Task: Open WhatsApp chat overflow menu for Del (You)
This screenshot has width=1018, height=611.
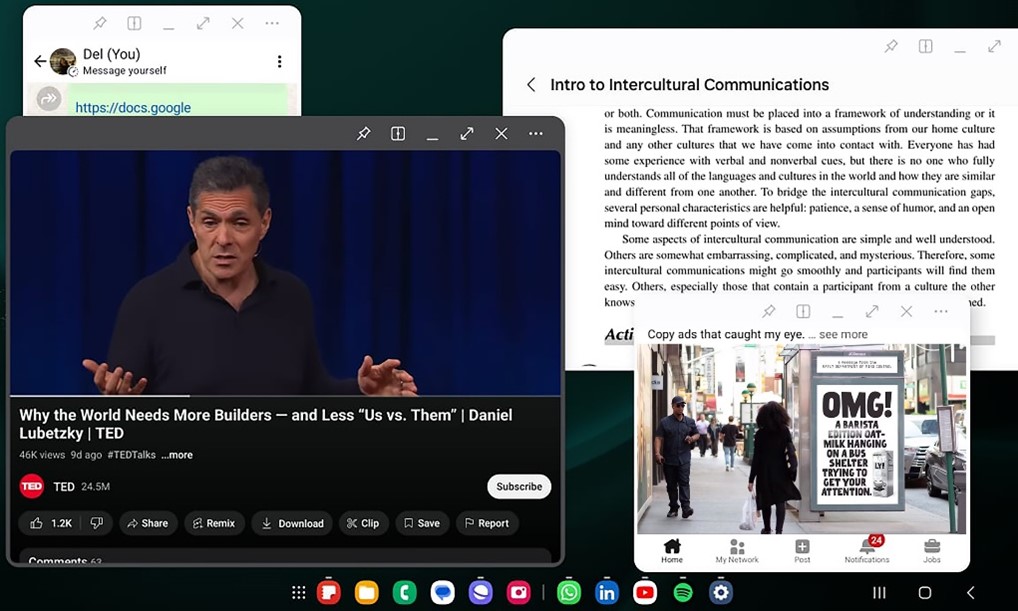Action: tap(280, 61)
